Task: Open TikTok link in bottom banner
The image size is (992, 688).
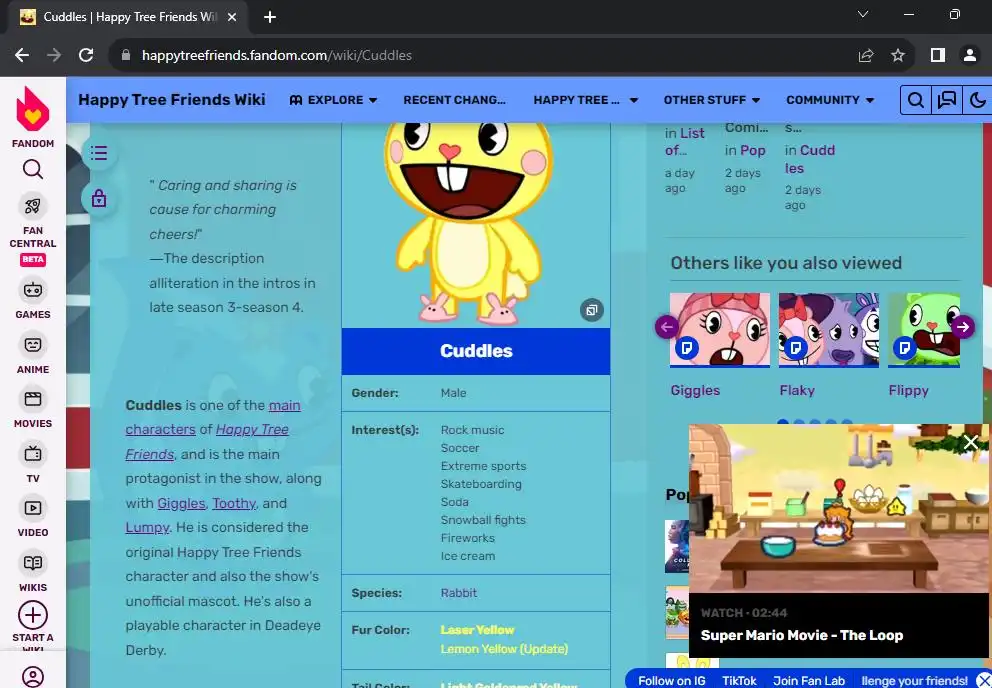Action: click(x=739, y=681)
